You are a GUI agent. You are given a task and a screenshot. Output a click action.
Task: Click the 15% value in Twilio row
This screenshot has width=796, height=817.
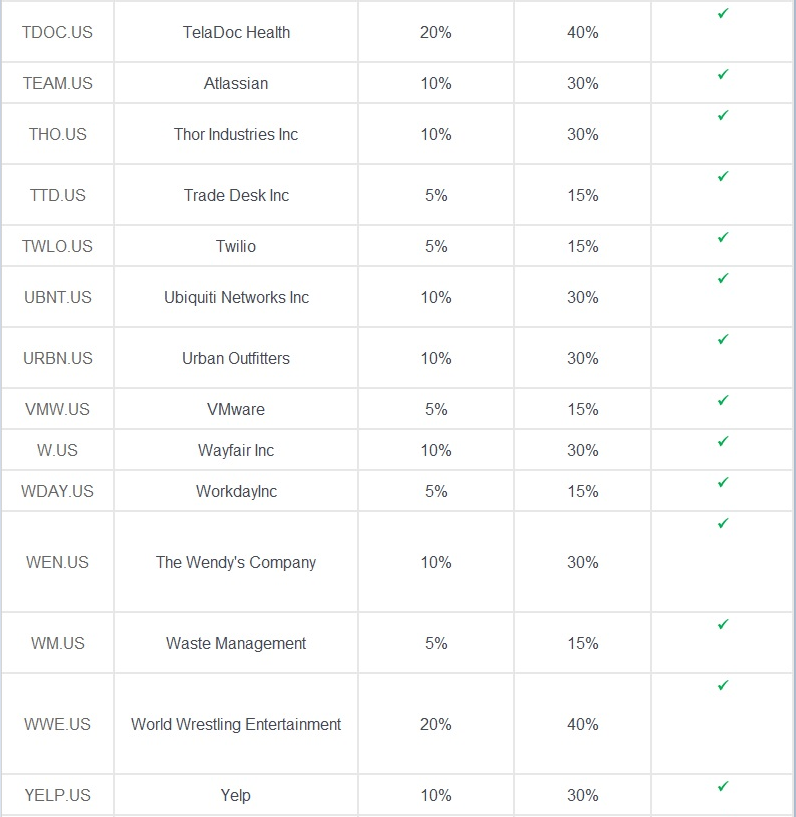pos(582,246)
